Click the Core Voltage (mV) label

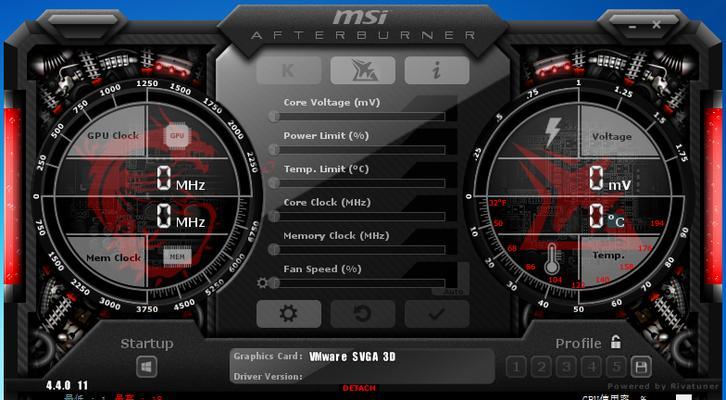(332, 103)
